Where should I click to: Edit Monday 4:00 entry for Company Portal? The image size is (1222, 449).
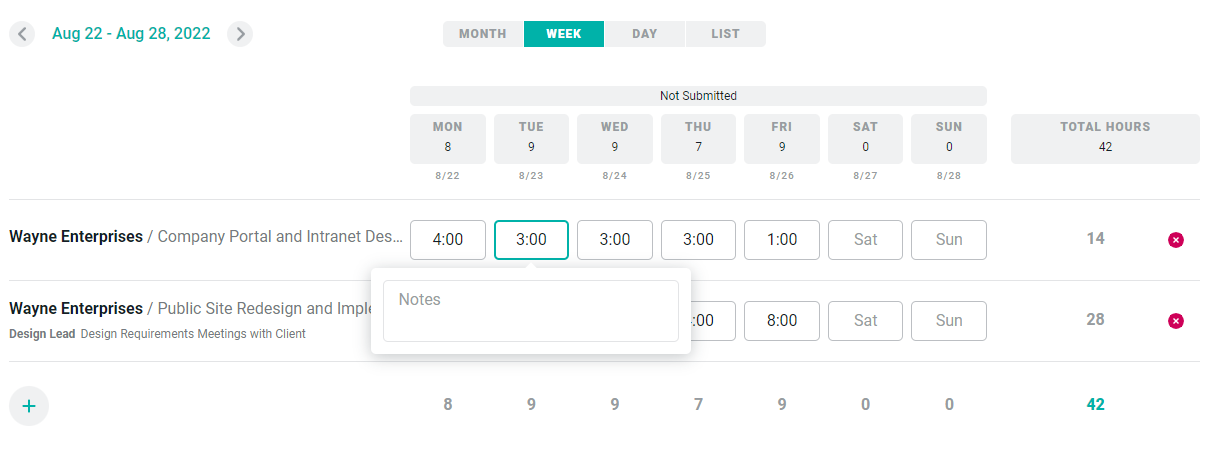point(448,240)
